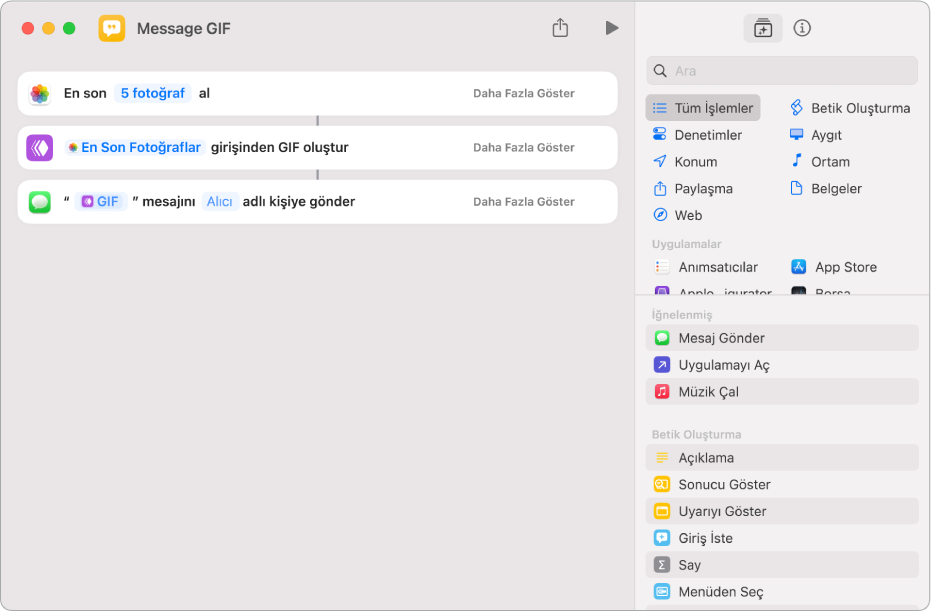This screenshot has width=931, height=612.
Task: Add pinned Müzik Çal action
Action: point(782,392)
